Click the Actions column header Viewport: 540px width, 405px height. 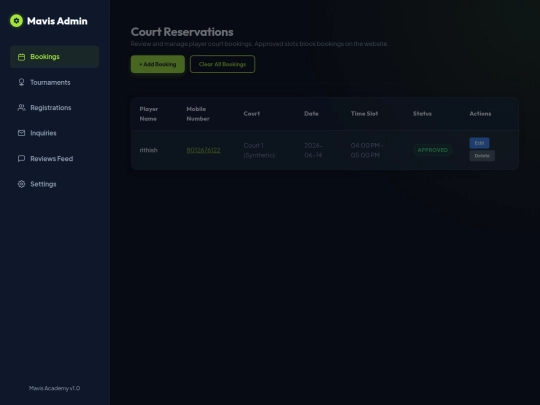480,114
